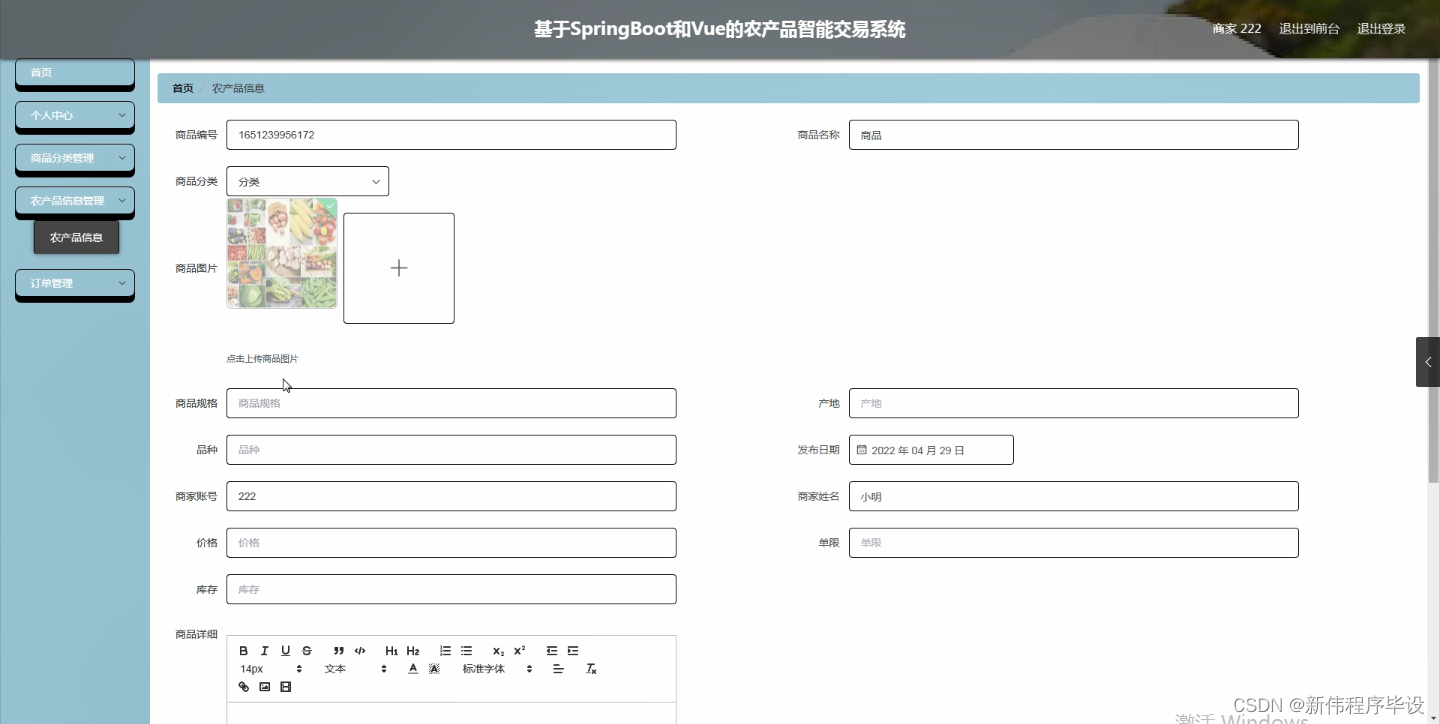Screen dimensions: 1440x724
Task: Toggle an ordered list in the editor
Action: pyautogui.click(x=445, y=650)
